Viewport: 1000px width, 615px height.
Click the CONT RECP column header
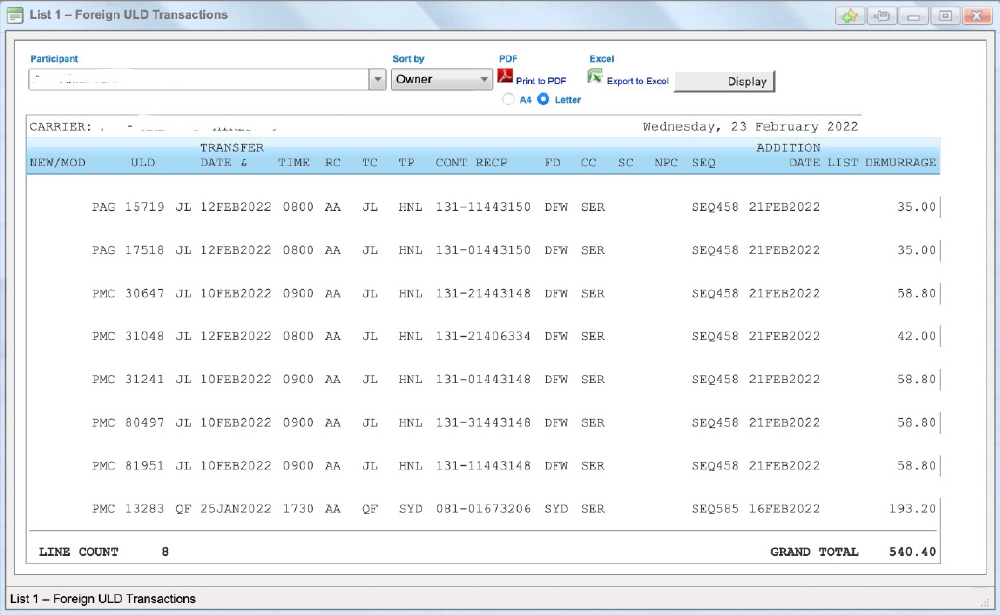pyautogui.click(x=471, y=163)
